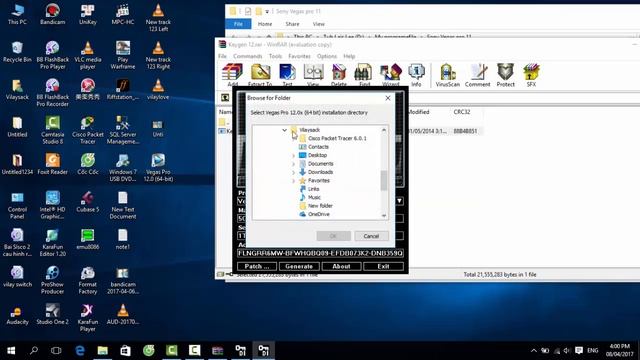Select the Audacity desktop icon
This screenshot has height=360, width=640.
click(17, 314)
